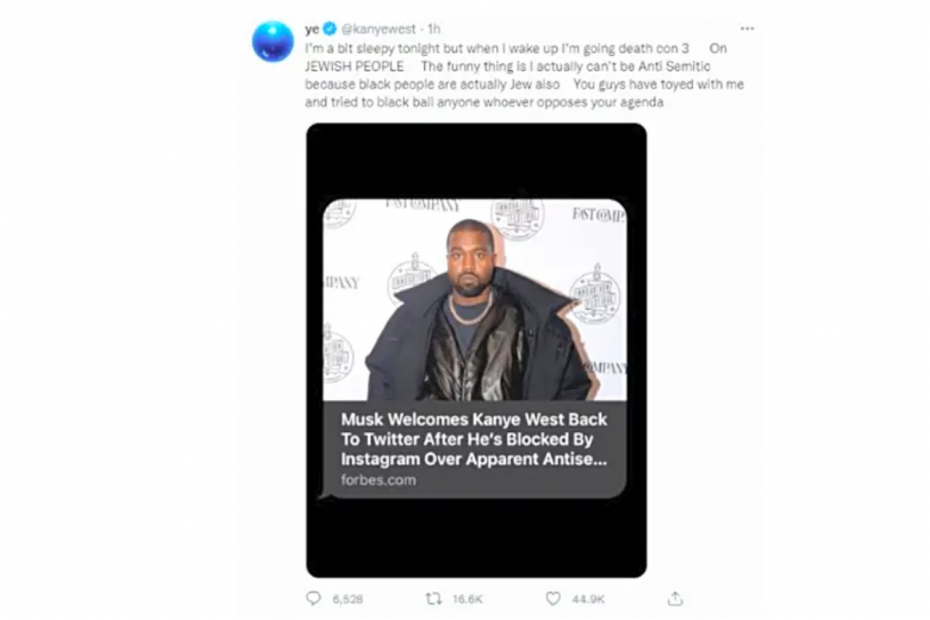This screenshot has height=620, width=930.
Task: View the 44.9K likes count
Action: point(588,599)
